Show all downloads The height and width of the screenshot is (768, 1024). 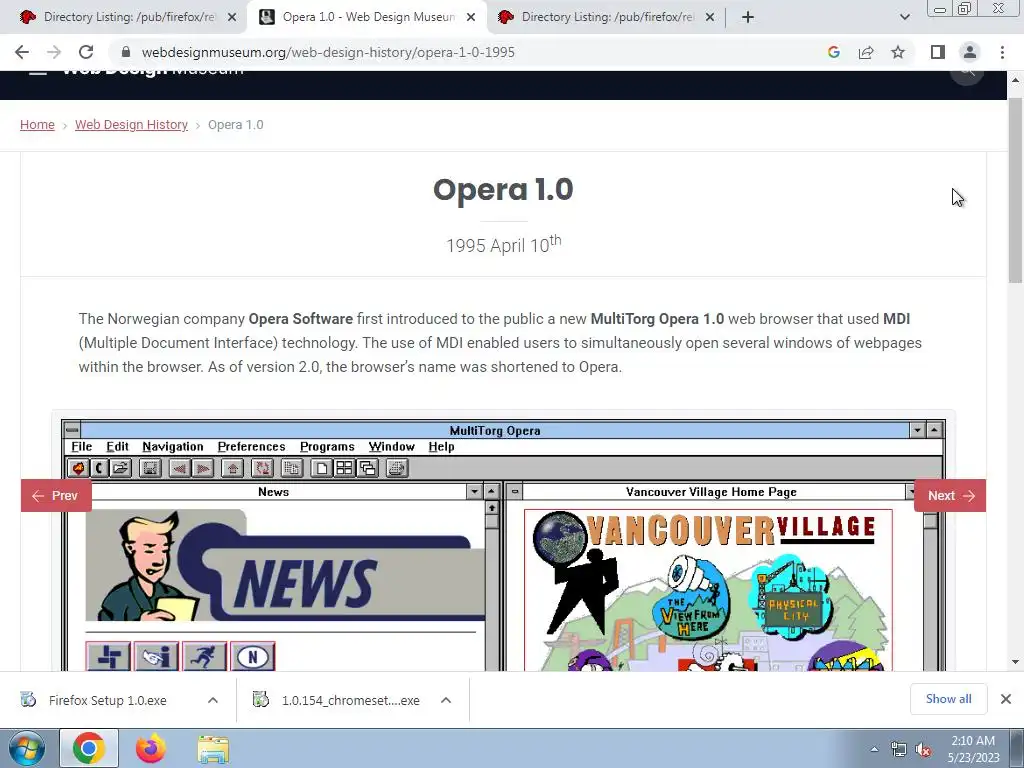tap(948, 699)
